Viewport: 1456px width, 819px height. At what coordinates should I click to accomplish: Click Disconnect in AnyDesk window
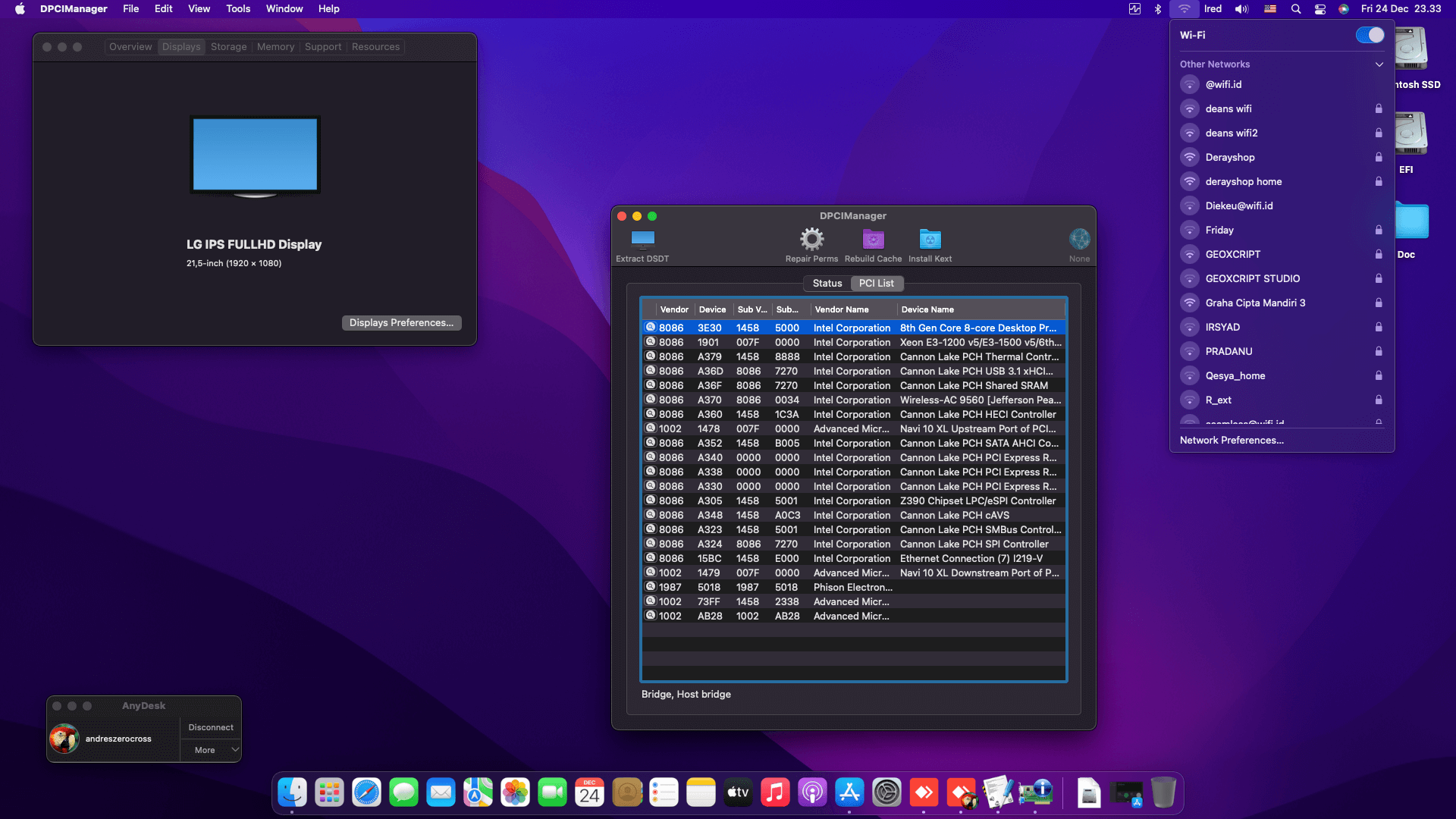click(x=211, y=727)
